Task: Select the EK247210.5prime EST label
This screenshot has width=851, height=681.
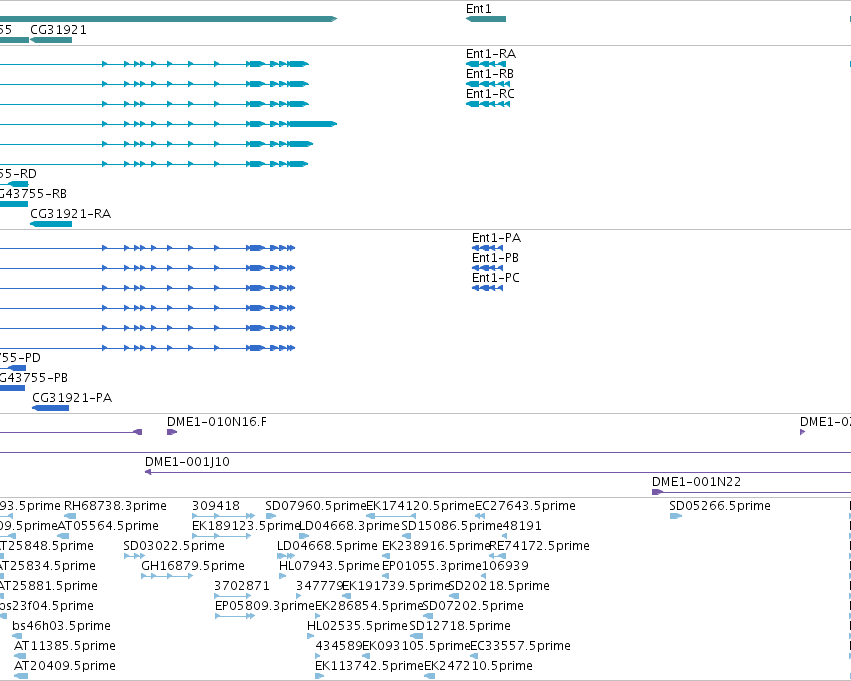Action: [479, 666]
